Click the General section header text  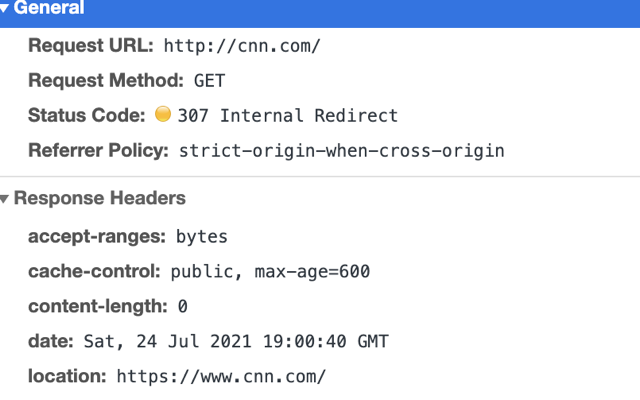tap(49, 8)
